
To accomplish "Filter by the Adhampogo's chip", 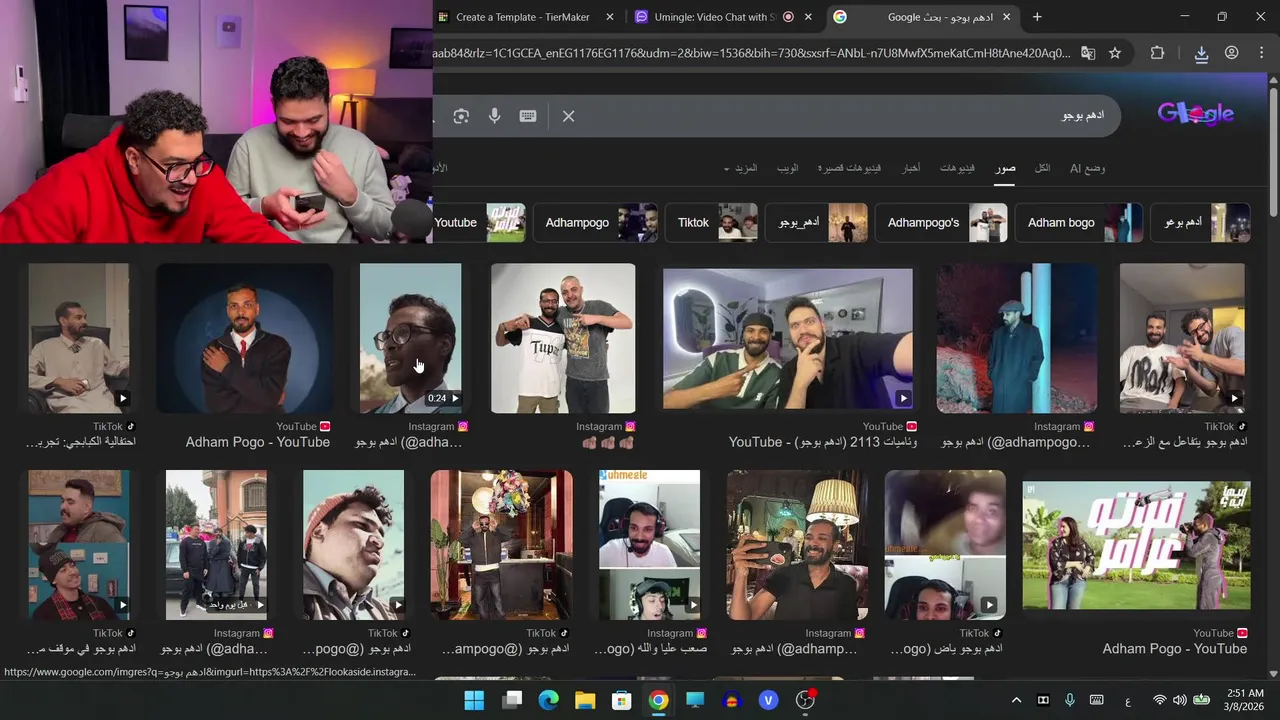I will pos(941,223).
